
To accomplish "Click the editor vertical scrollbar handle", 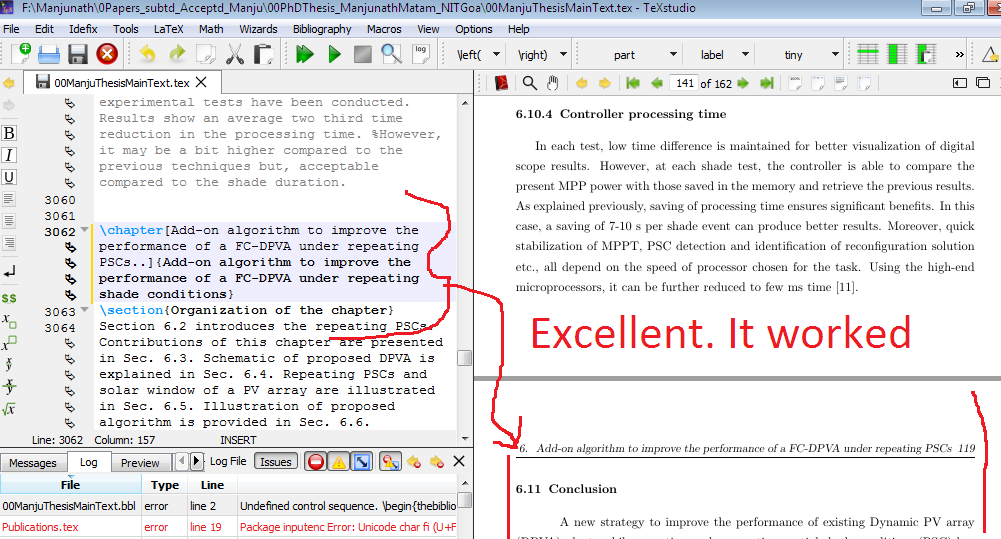I will tap(465, 358).
